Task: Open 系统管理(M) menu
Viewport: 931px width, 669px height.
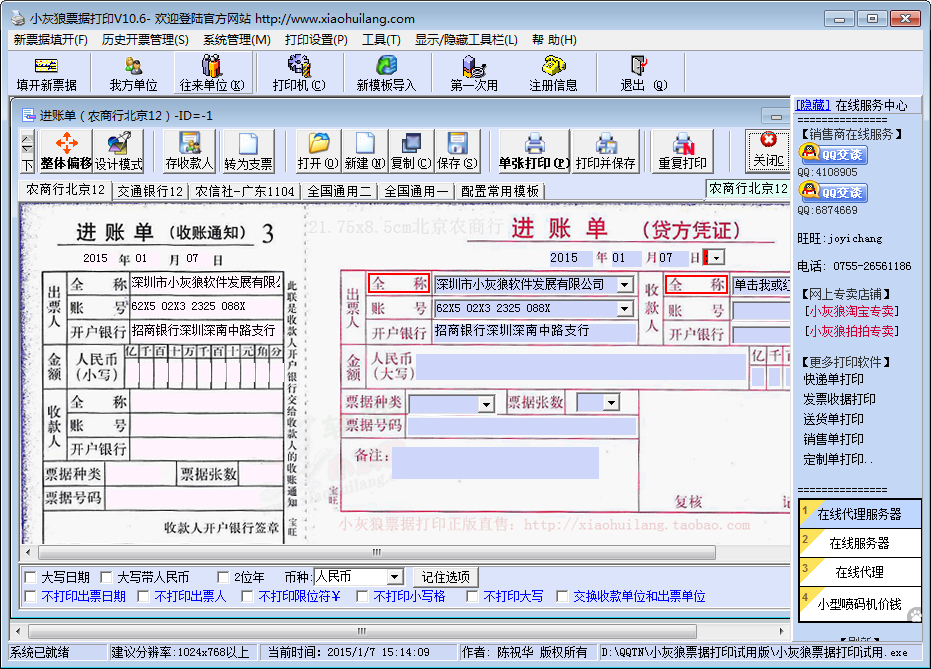Action: (x=236, y=40)
